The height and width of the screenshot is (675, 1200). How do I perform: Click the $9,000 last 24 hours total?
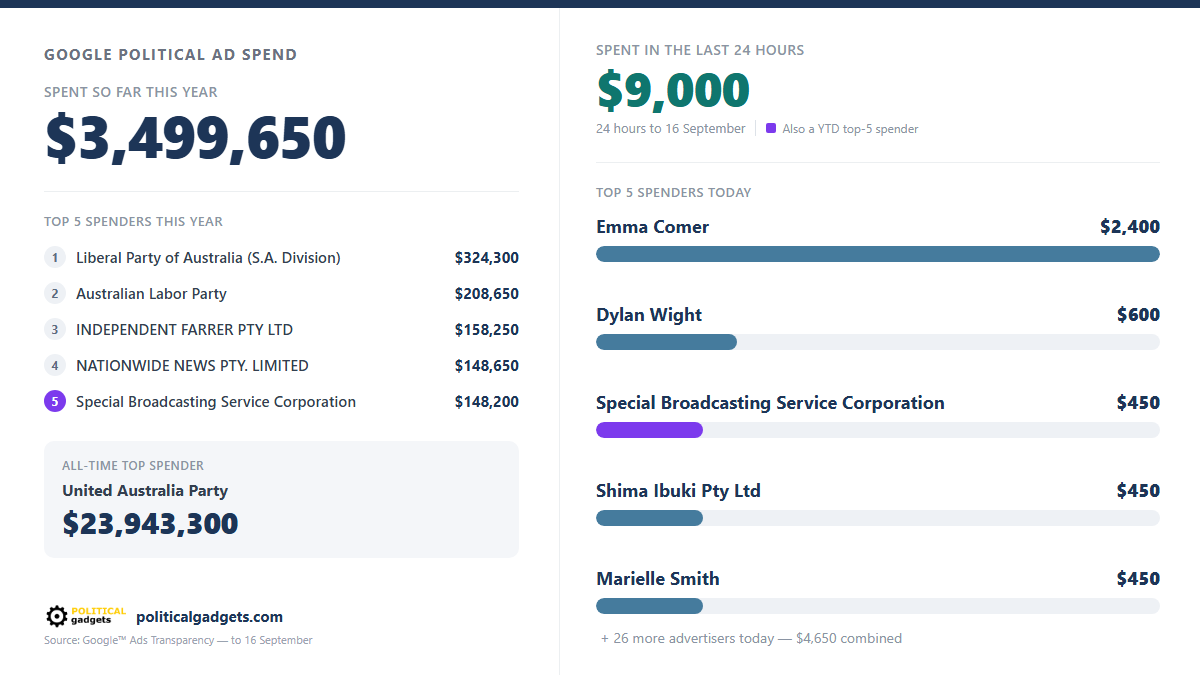pyautogui.click(x=673, y=91)
